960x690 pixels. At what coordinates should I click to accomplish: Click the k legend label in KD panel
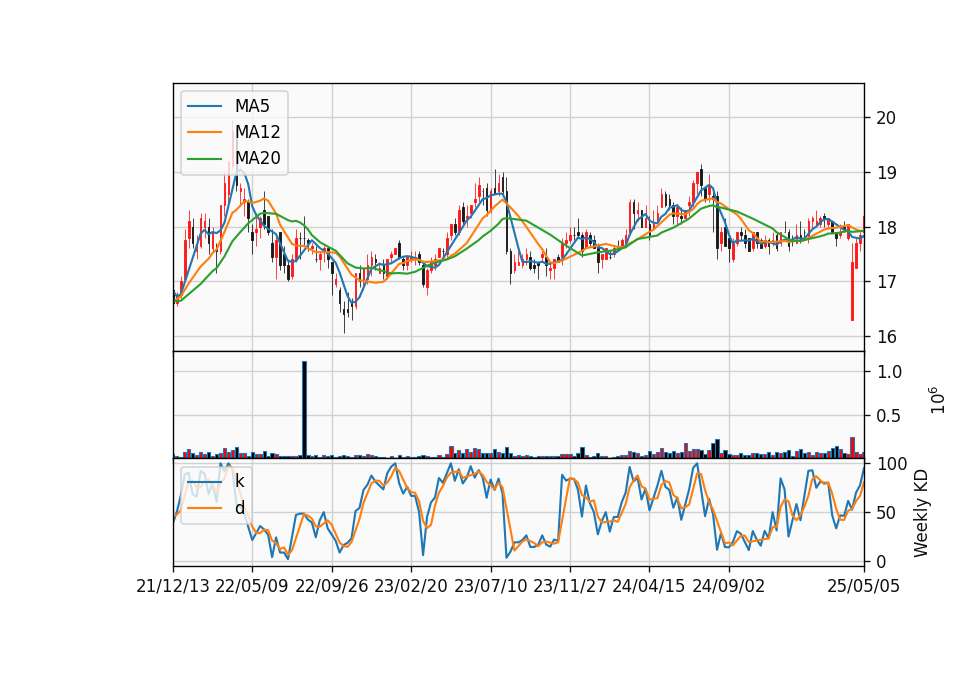(x=239, y=481)
